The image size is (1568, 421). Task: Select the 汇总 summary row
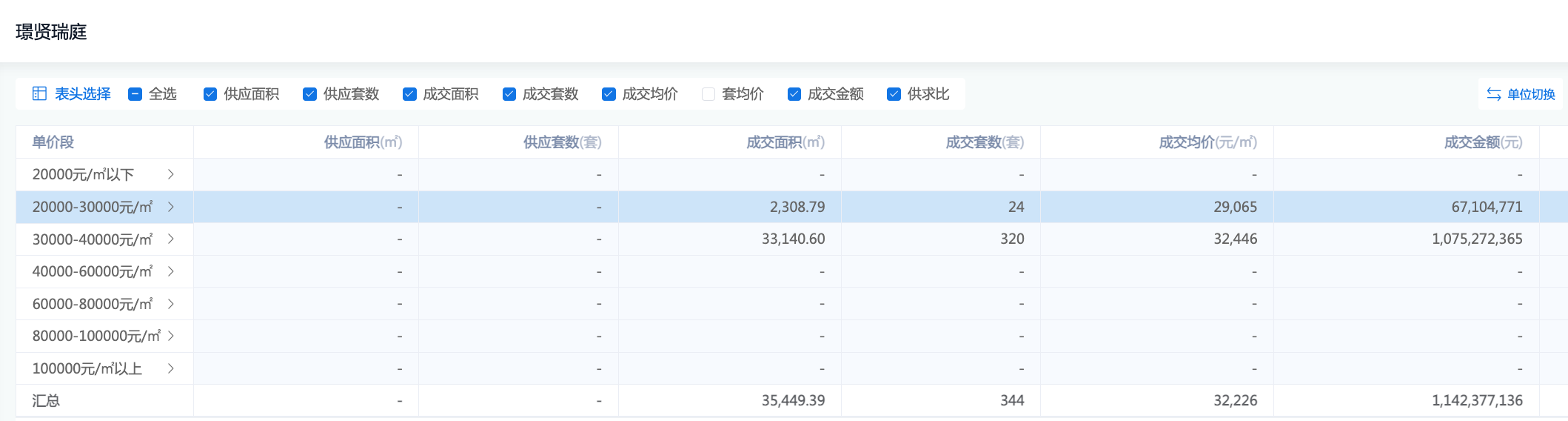46,401
